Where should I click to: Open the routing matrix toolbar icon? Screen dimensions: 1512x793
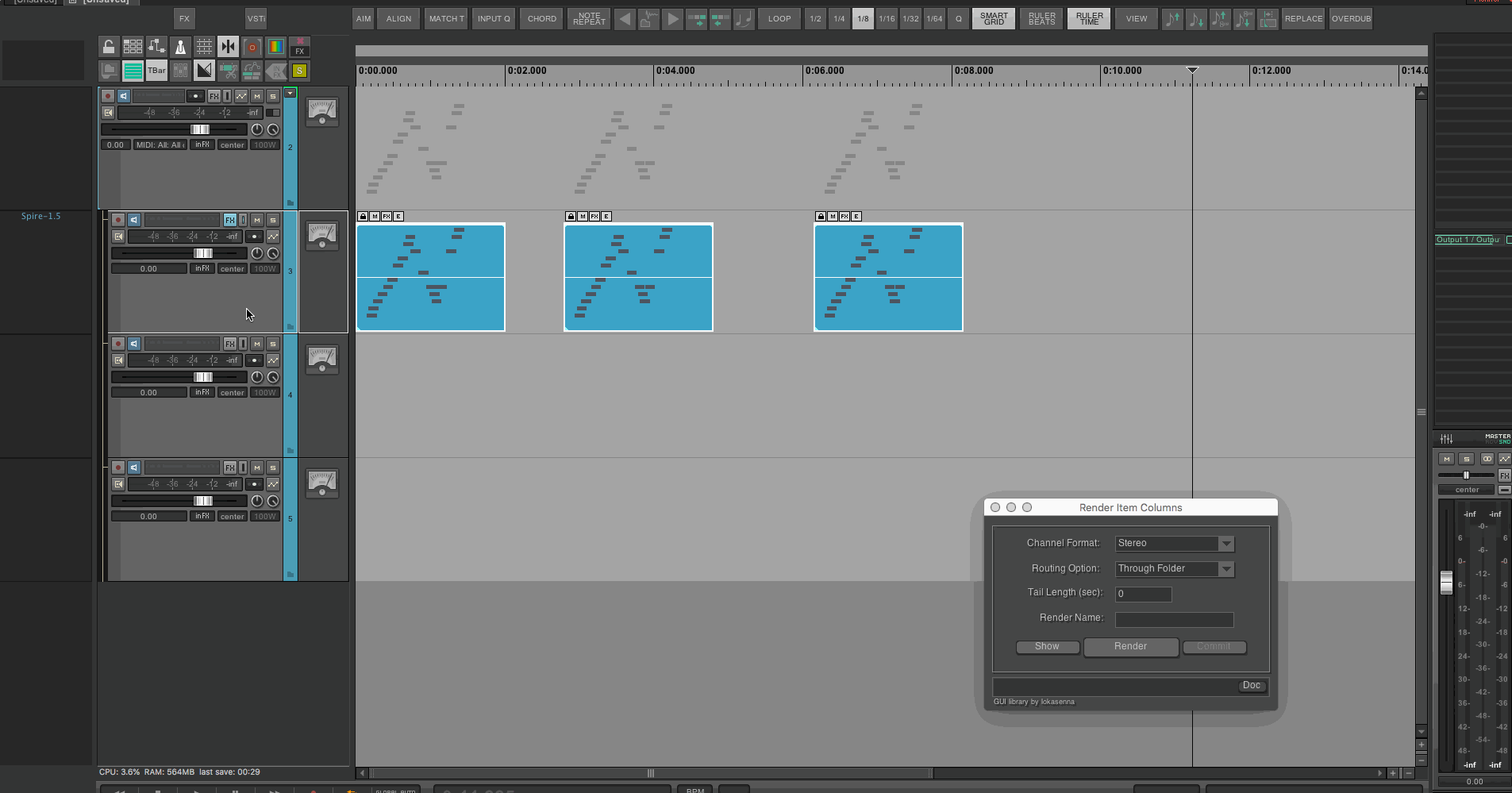click(x=156, y=47)
